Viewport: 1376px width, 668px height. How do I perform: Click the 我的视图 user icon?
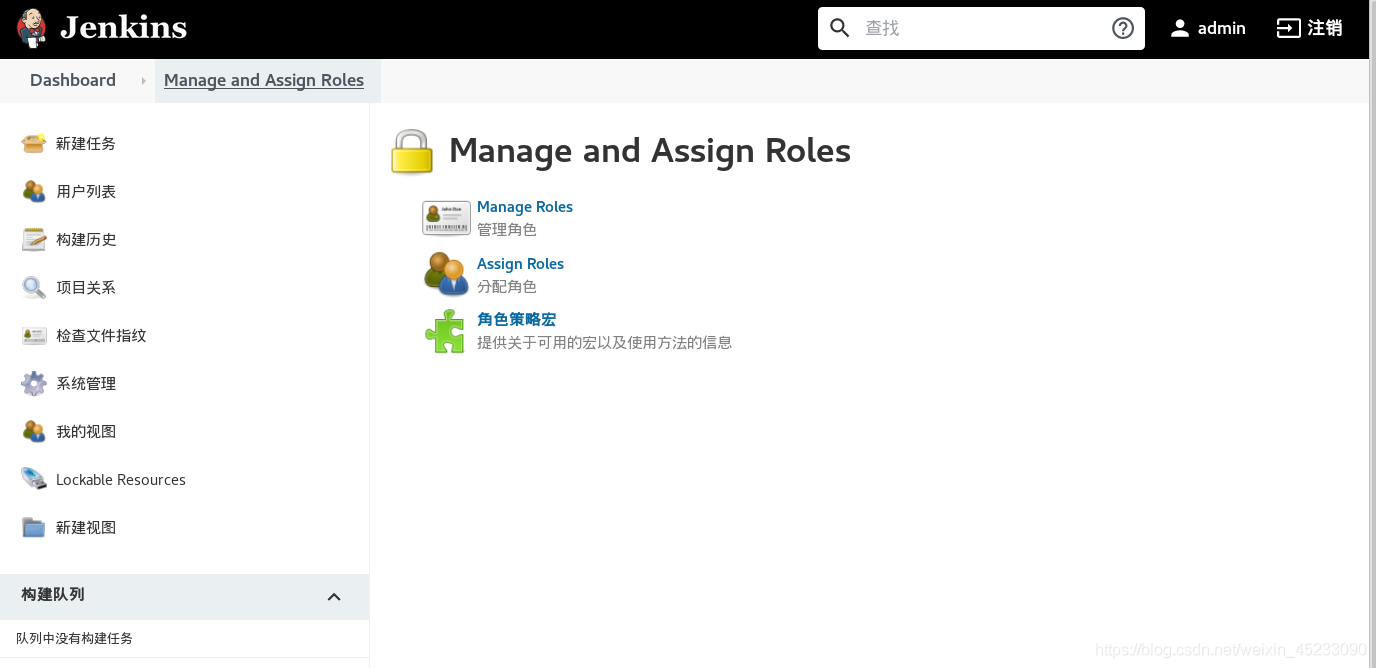[x=34, y=431]
